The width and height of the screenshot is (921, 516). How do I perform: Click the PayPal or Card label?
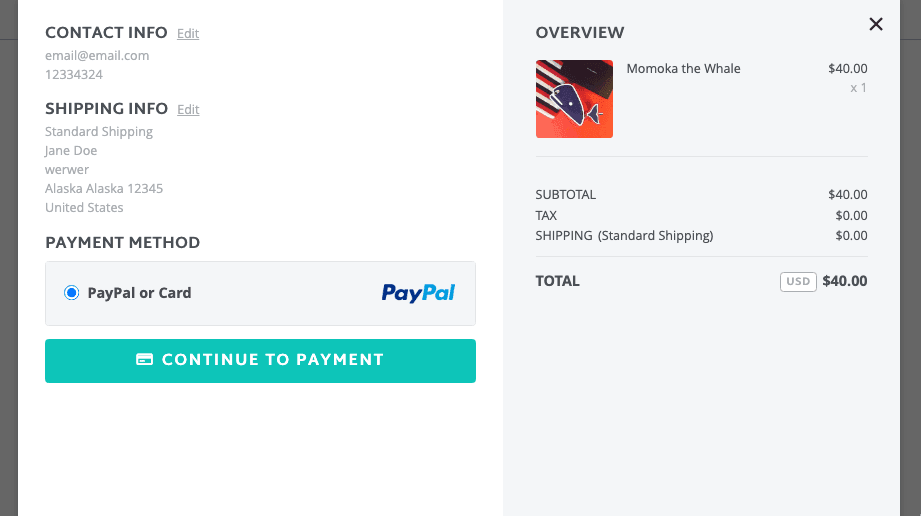(139, 293)
